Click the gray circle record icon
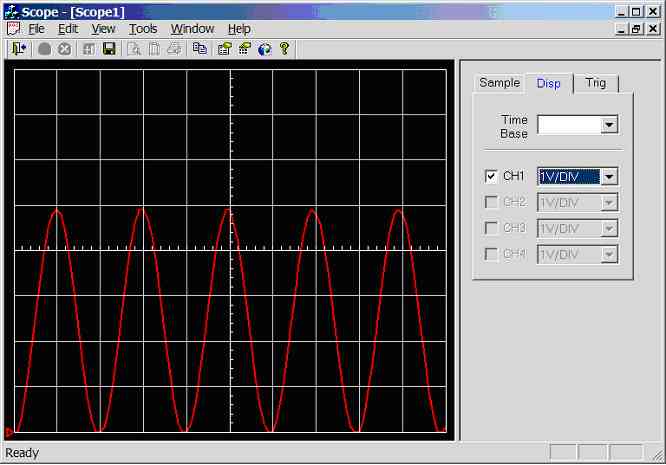The height and width of the screenshot is (465, 666). point(45,48)
